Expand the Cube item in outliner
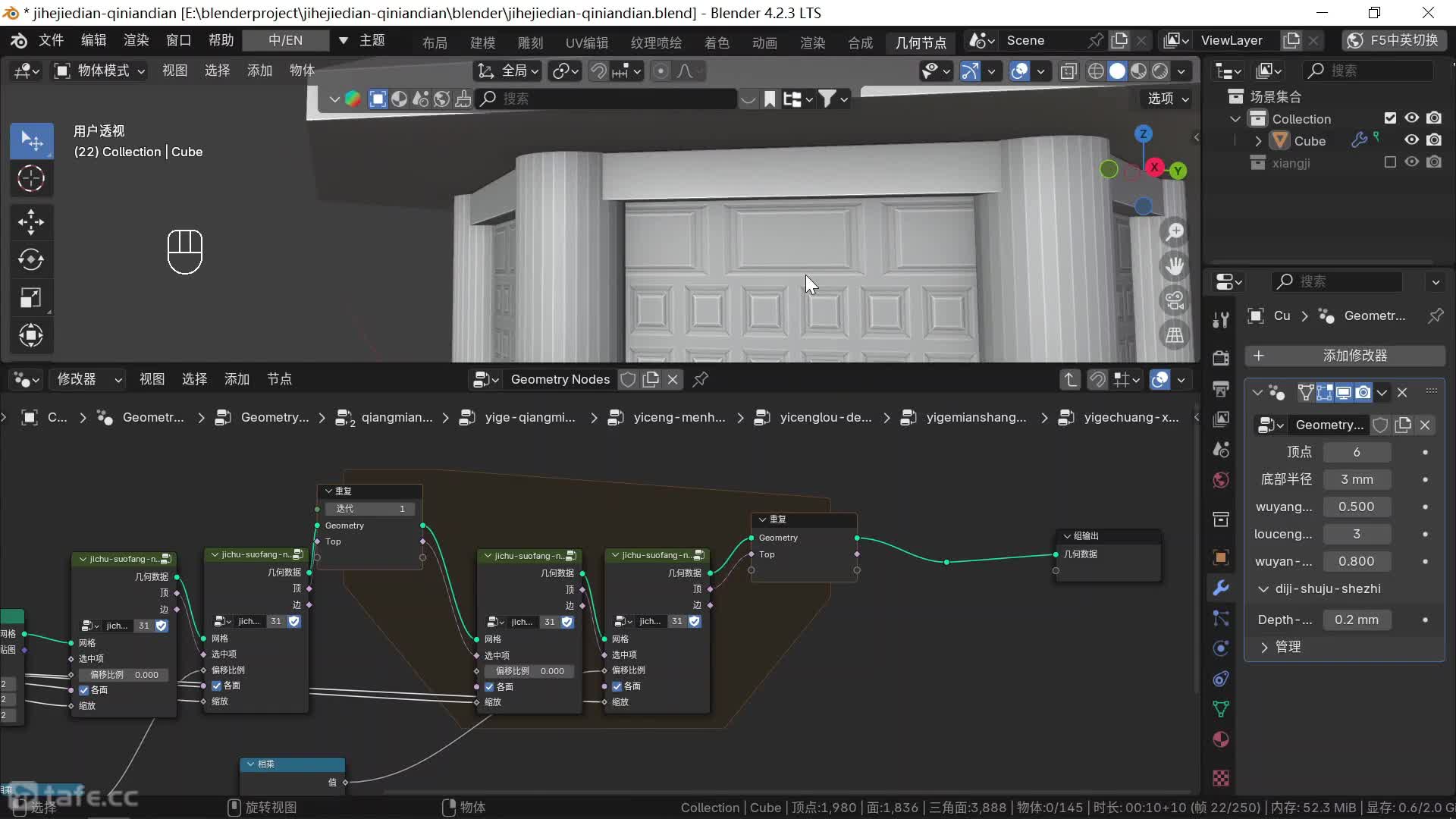 click(x=1258, y=141)
